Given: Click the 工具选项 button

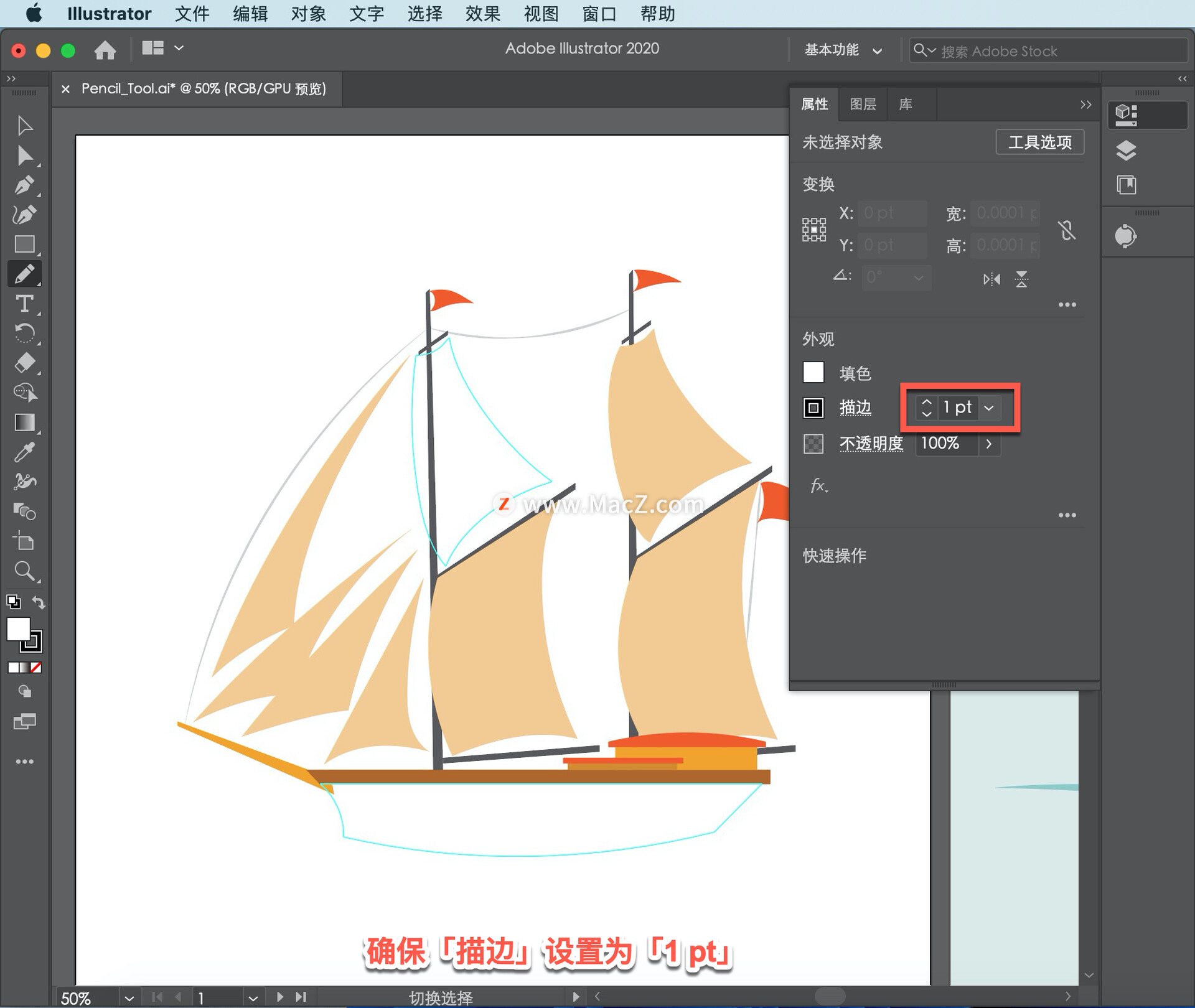Looking at the screenshot, I should click(1039, 142).
